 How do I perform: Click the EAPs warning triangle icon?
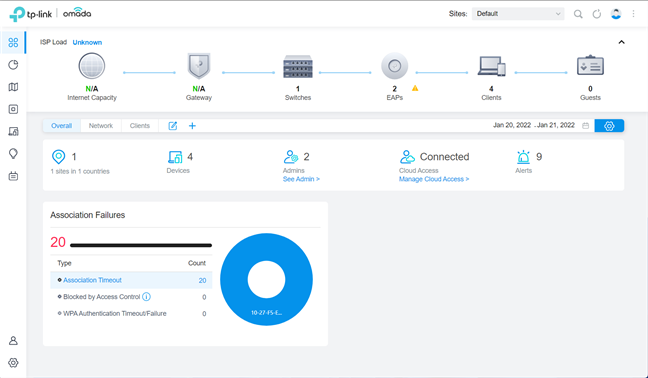(415, 88)
